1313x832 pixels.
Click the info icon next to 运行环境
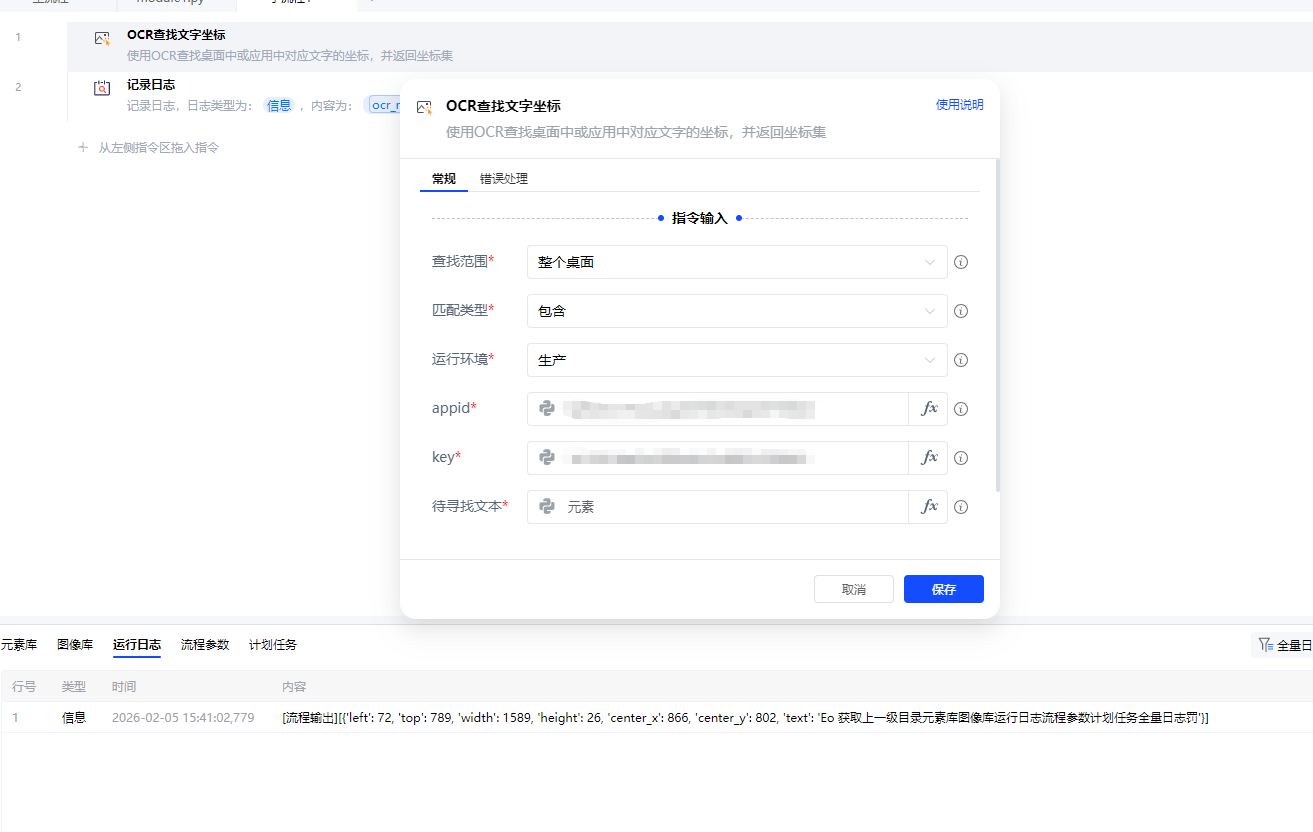click(960, 360)
